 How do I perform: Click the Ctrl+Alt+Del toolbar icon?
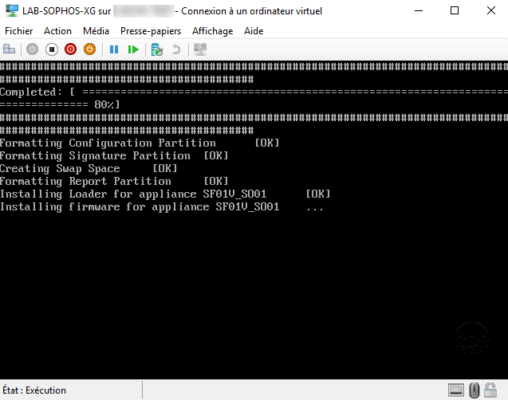tap(9, 50)
